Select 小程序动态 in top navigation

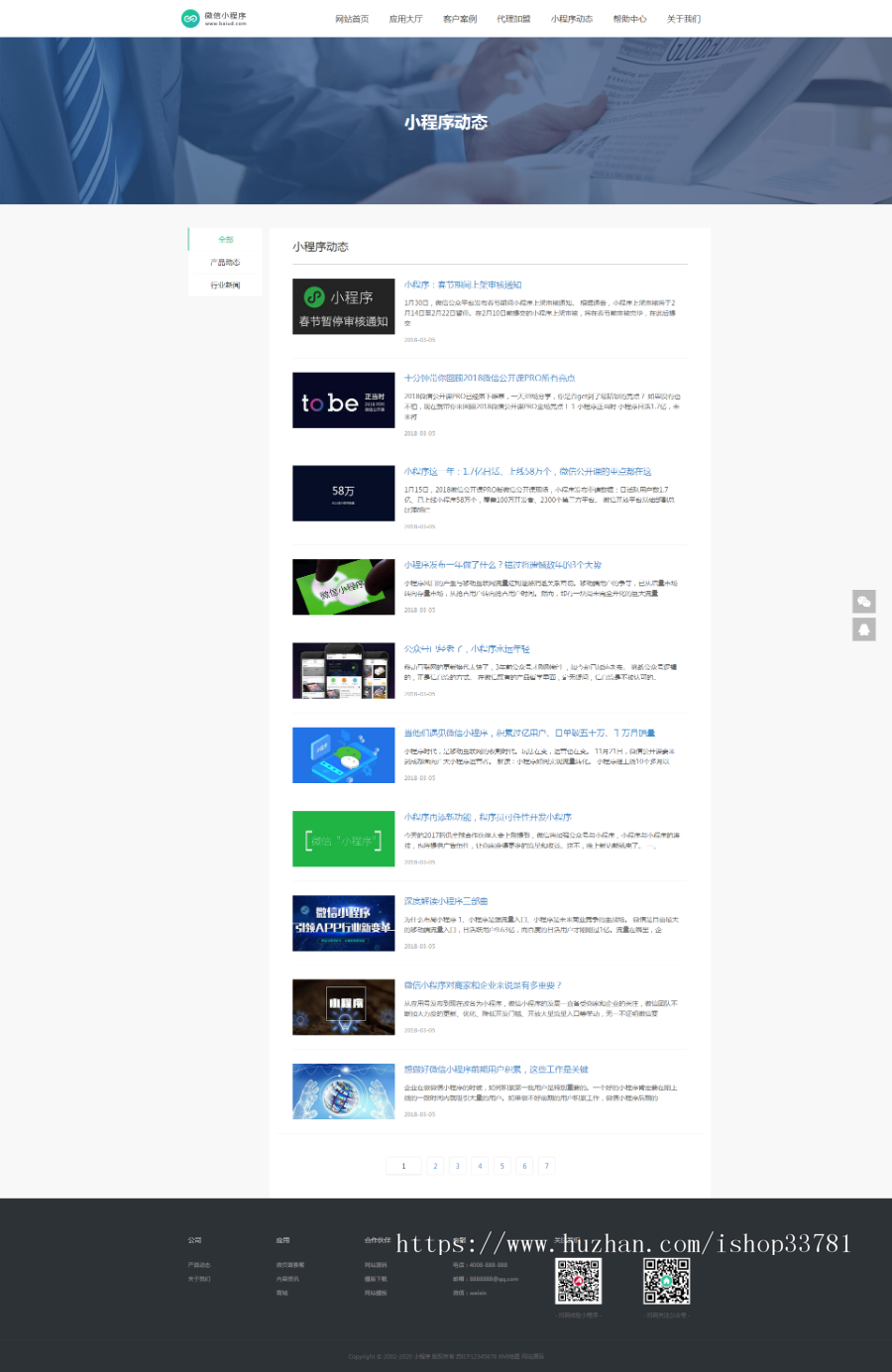point(572,19)
